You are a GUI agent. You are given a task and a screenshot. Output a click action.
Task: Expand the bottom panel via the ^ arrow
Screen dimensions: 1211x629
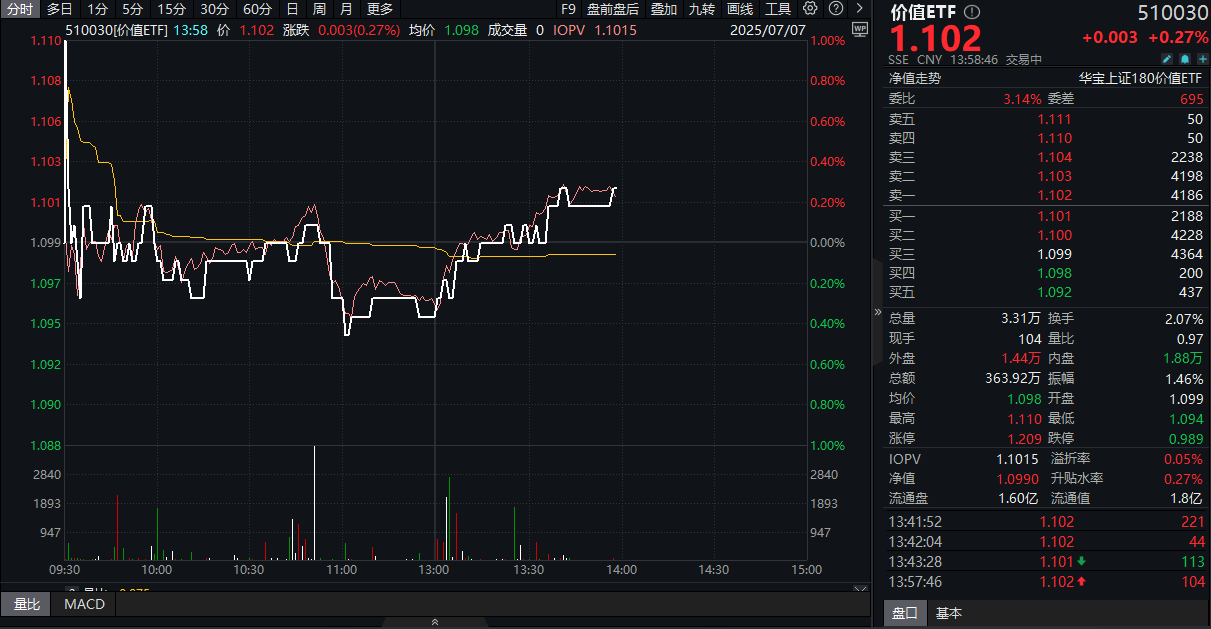436,622
